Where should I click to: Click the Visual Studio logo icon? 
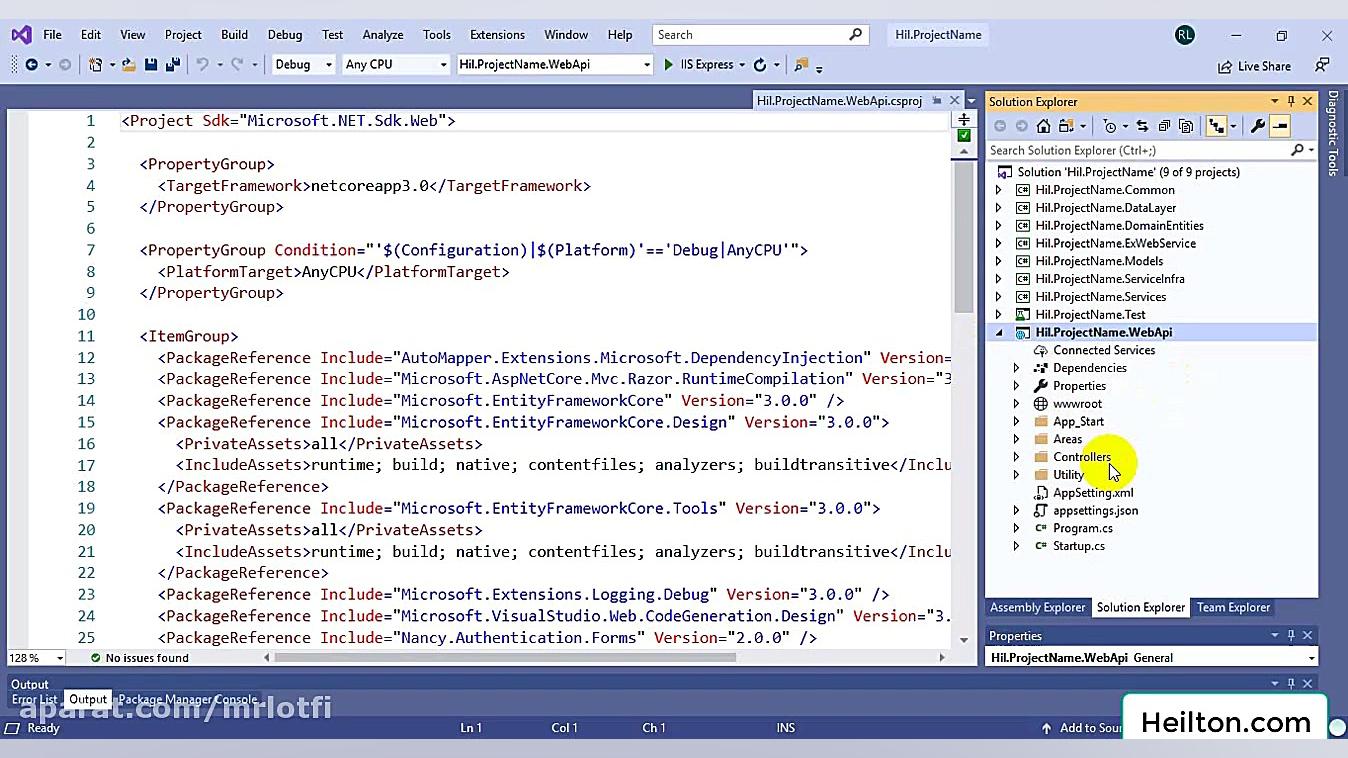pyautogui.click(x=21, y=35)
